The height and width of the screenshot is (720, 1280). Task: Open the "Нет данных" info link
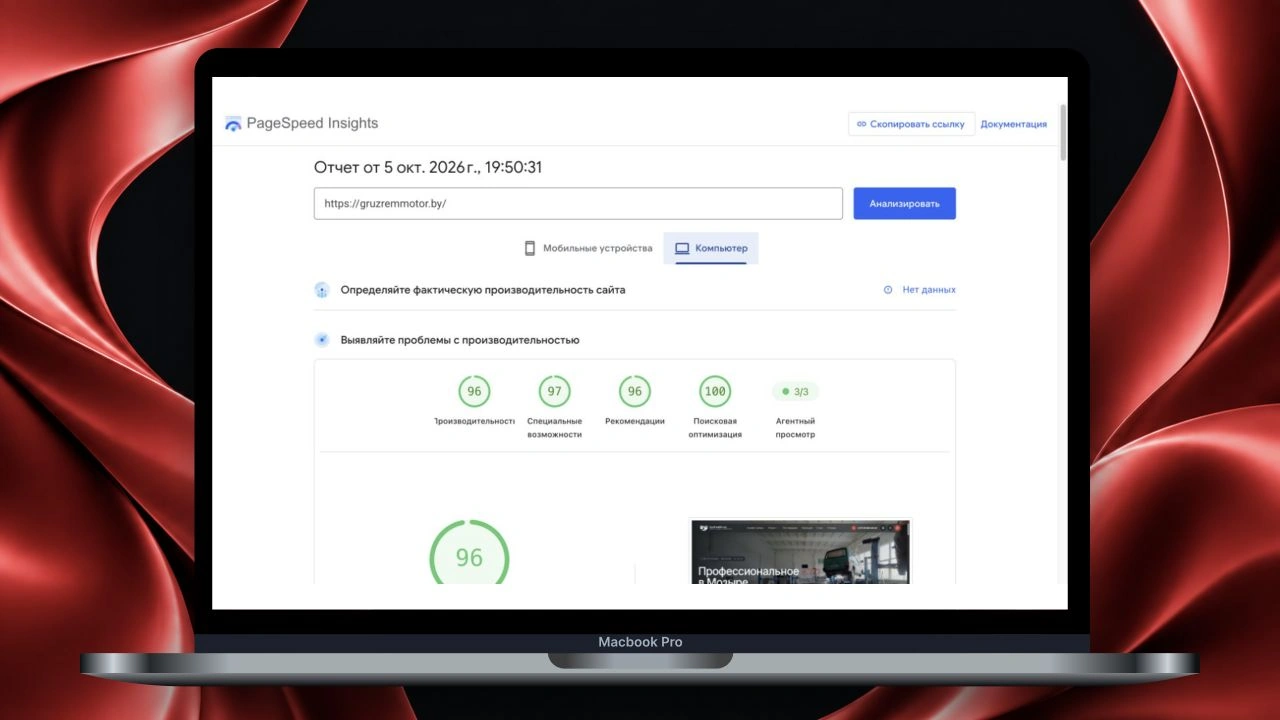click(920, 290)
